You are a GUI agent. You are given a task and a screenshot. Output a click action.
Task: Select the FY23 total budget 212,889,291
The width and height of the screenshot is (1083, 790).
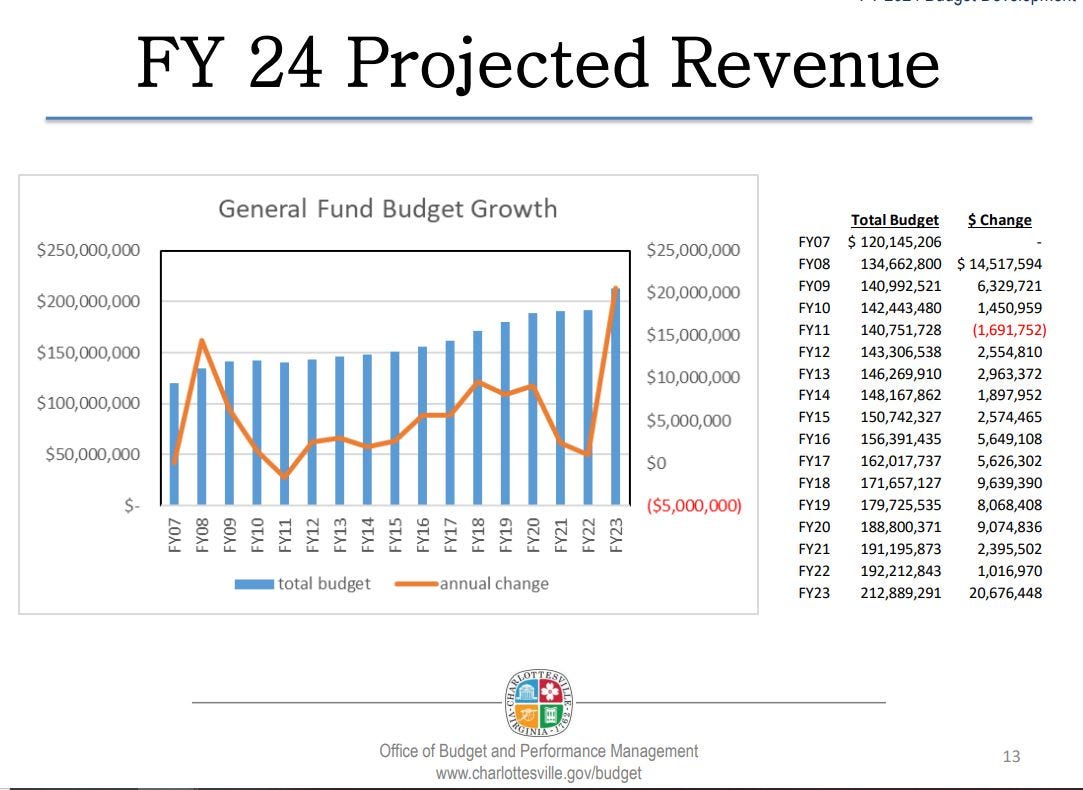[x=901, y=592]
